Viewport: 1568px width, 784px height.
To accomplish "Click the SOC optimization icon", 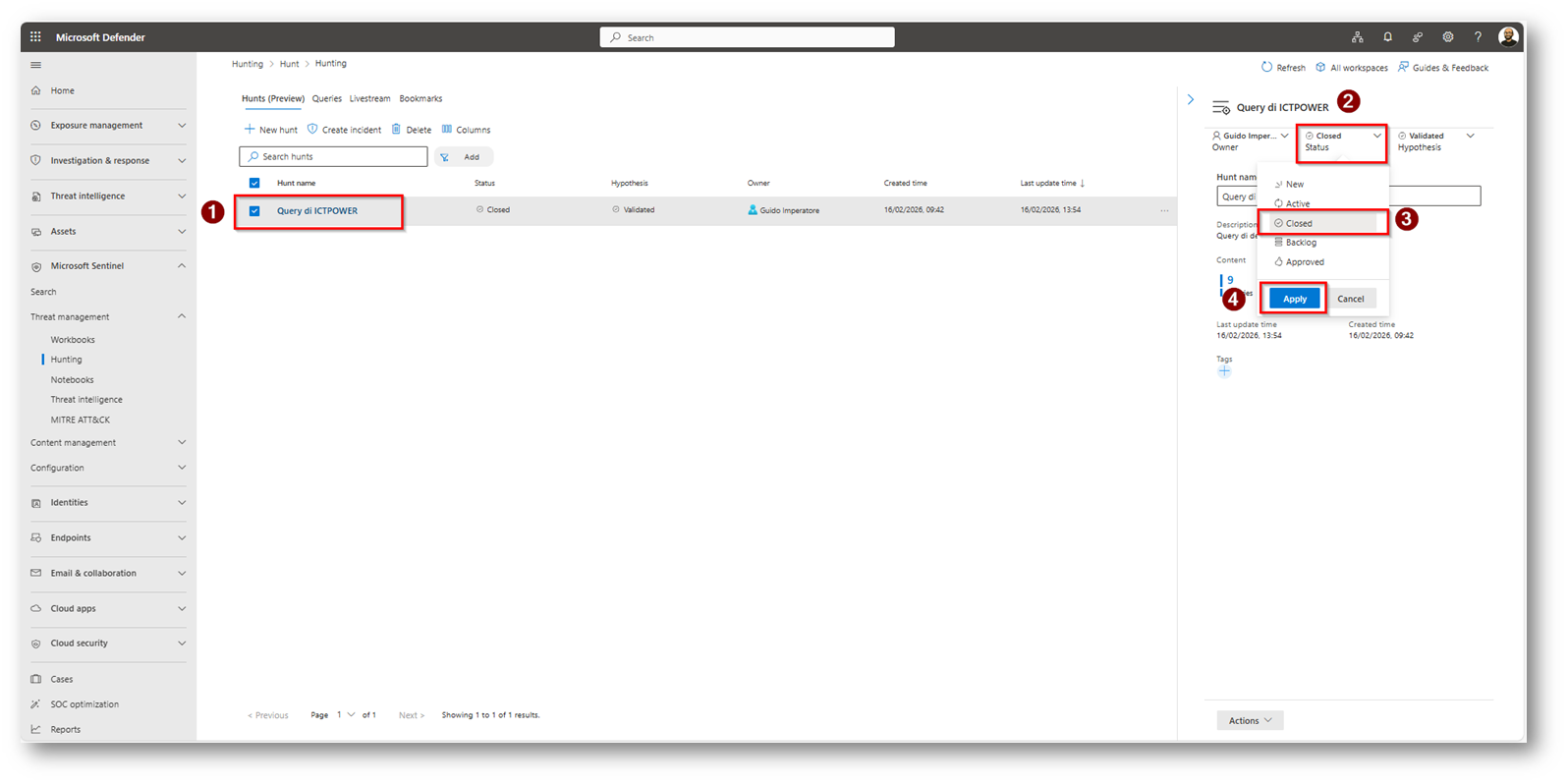I will pyautogui.click(x=36, y=704).
